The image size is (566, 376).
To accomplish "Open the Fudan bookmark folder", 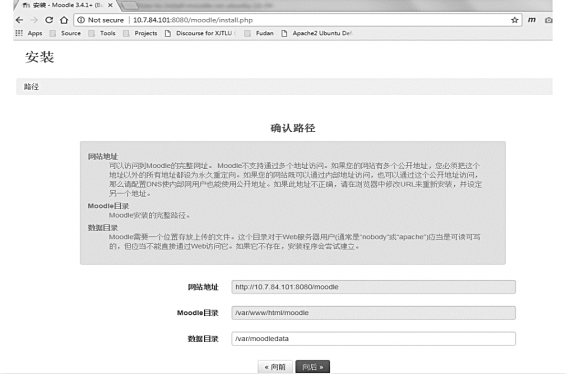I will [259, 33].
